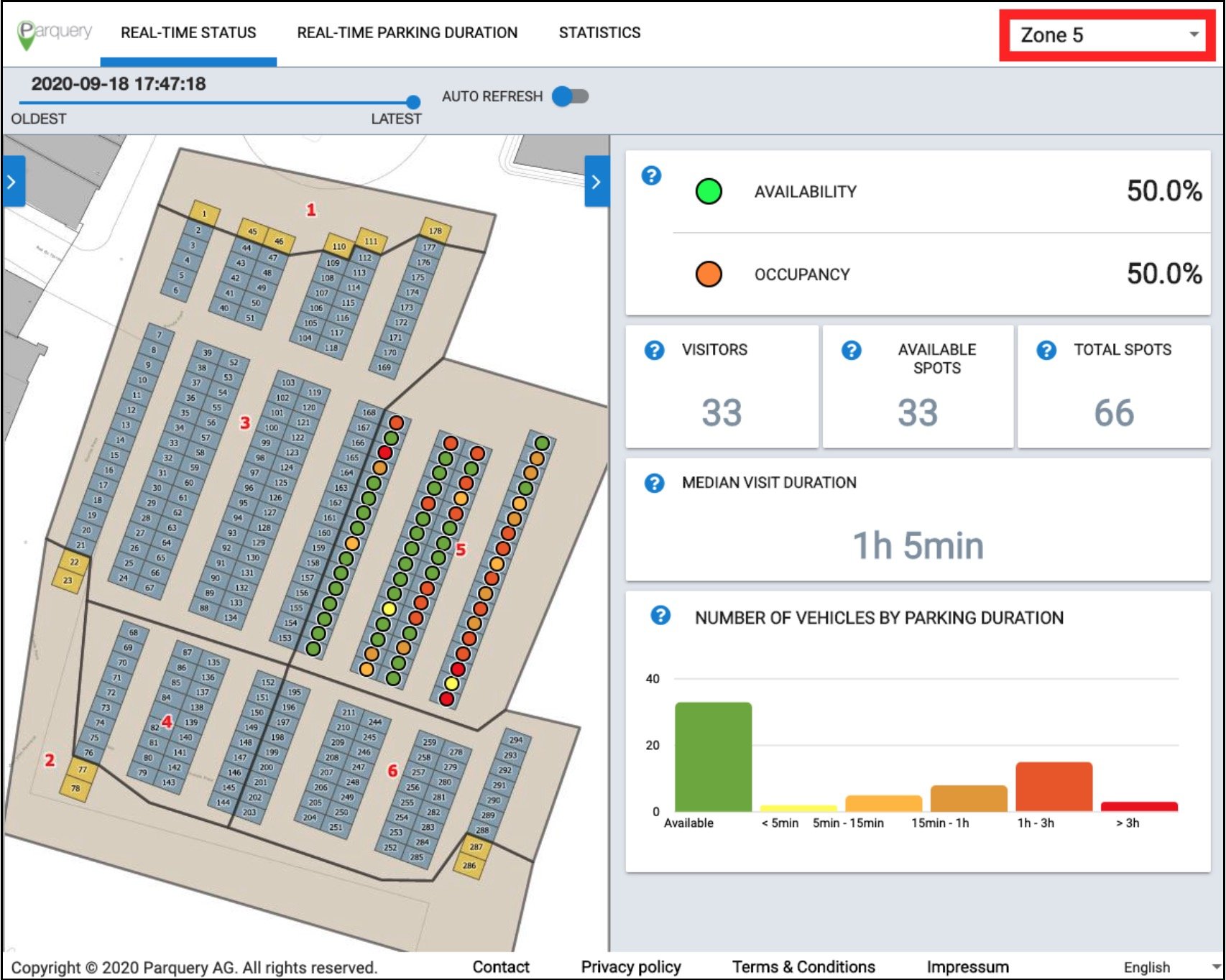The height and width of the screenshot is (980, 1226).
Task: Click the Contact link in the footer
Action: pyautogui.click(x=502, y=966)
